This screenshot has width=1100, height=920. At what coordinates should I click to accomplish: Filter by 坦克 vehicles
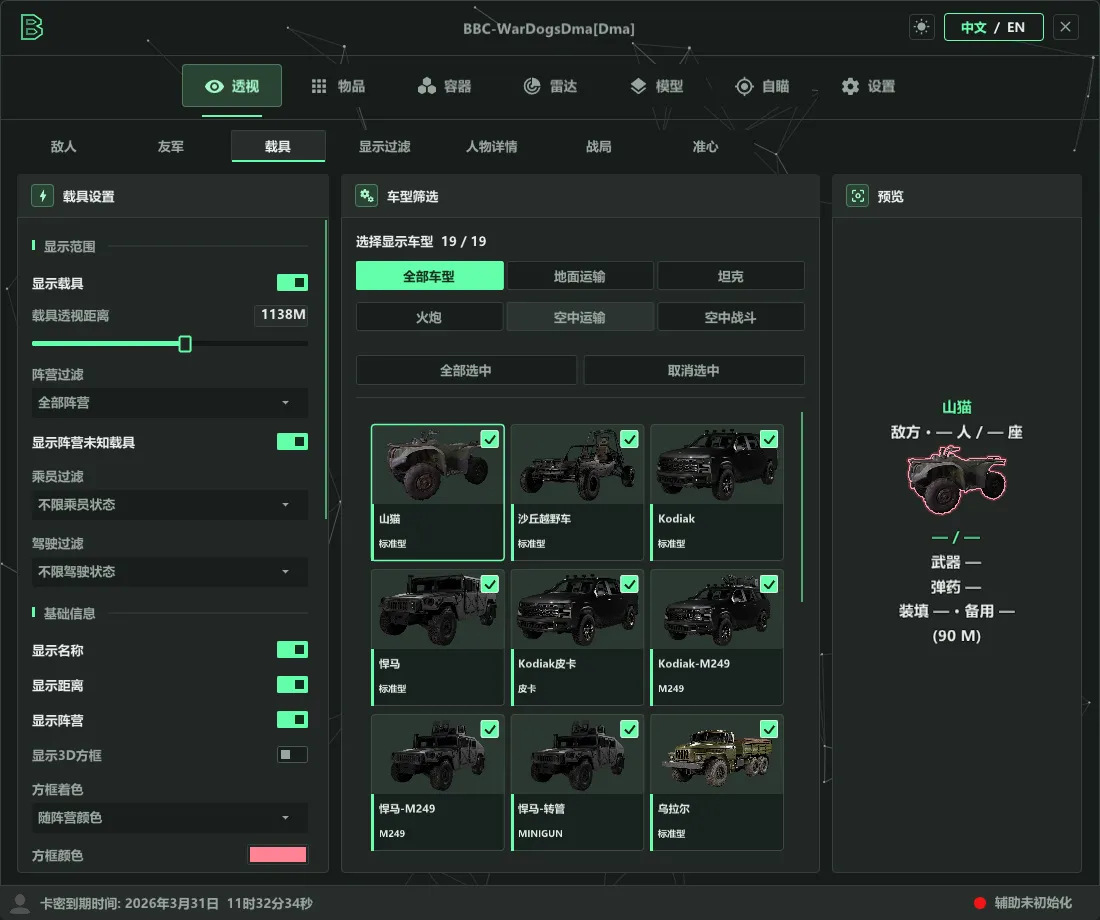(730, 276)
